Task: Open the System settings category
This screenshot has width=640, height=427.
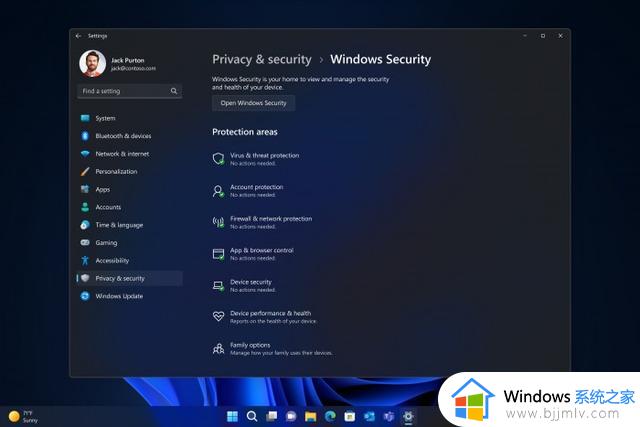Action: pos(129,118)
